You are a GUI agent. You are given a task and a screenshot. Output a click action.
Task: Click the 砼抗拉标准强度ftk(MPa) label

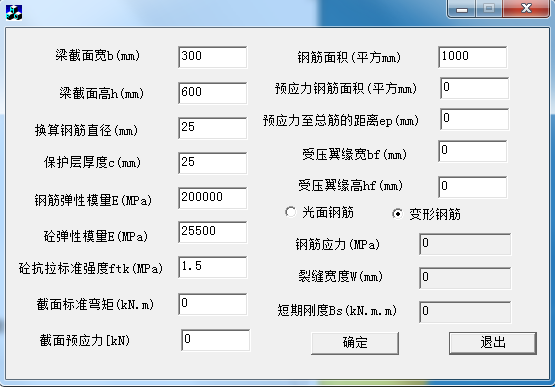pyautogui.click(x=91, y=268)
